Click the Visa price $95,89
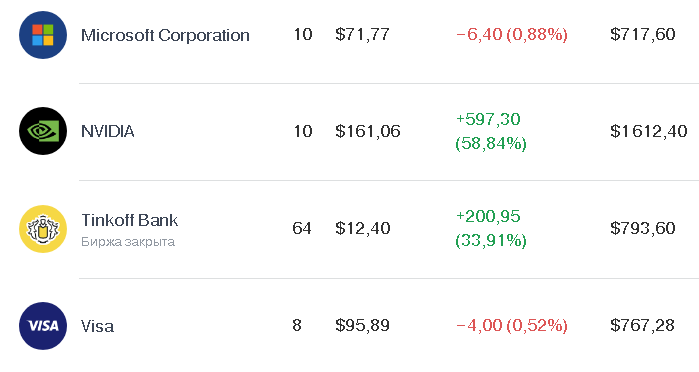 pyautogui.click(x=362, y=325)
